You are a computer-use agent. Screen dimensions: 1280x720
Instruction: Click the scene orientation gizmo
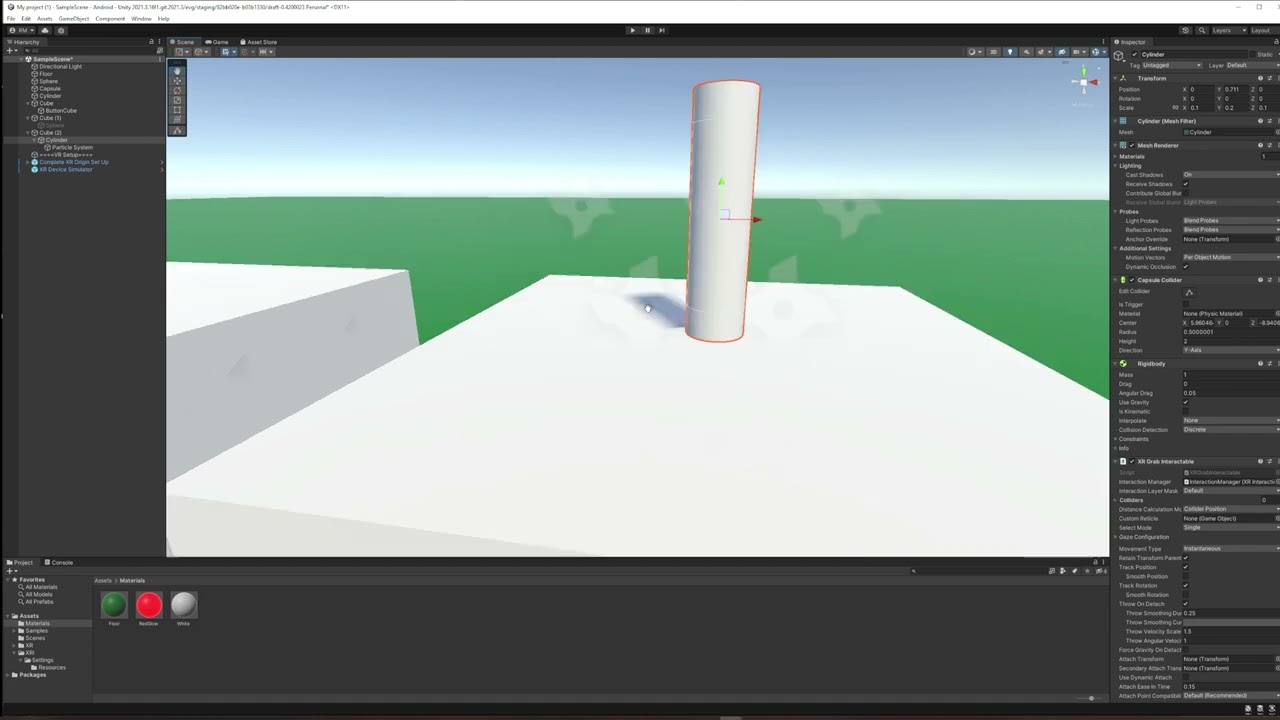[x=1084, y=82]
